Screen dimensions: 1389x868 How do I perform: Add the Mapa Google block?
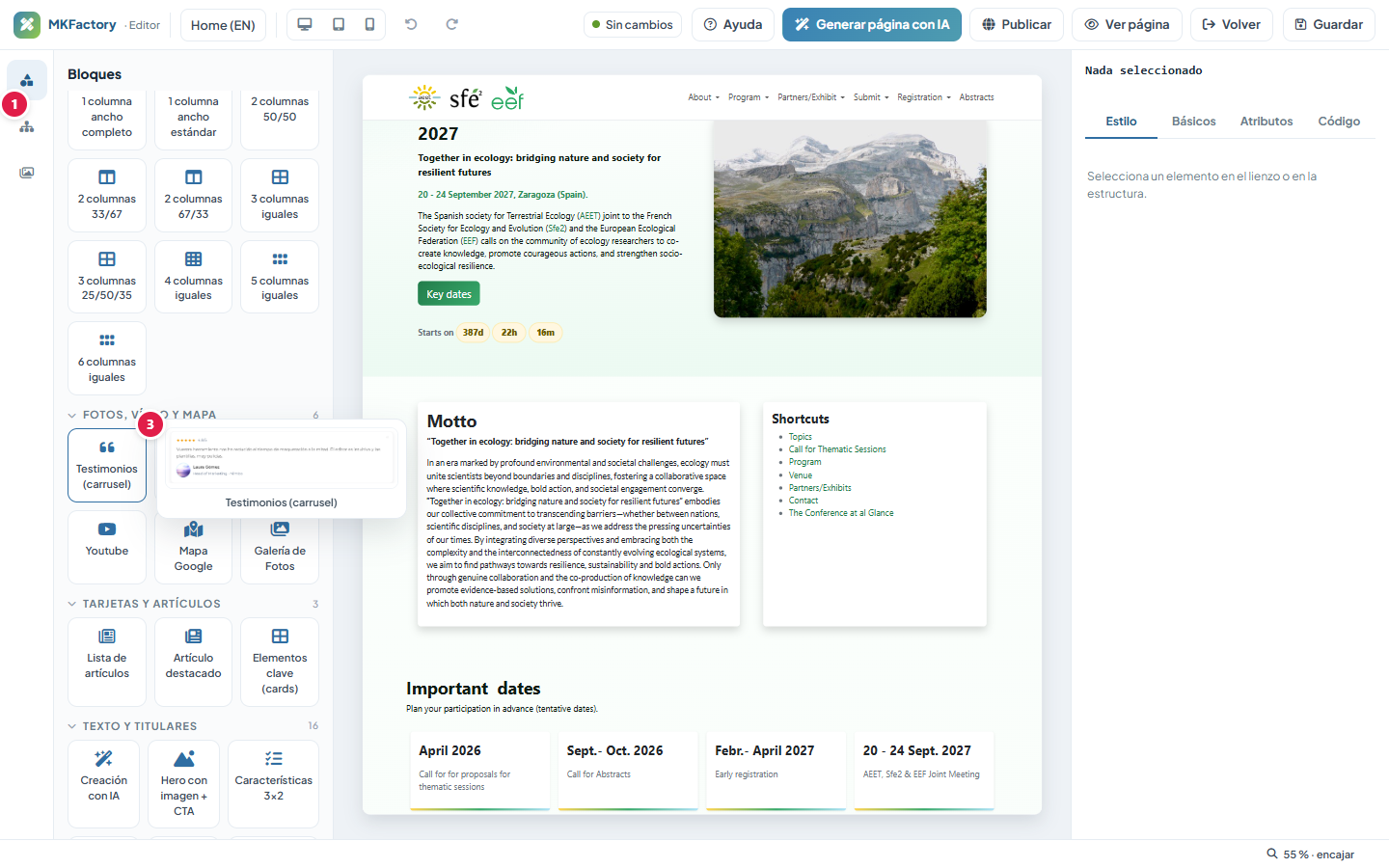(x=193, y=547)
